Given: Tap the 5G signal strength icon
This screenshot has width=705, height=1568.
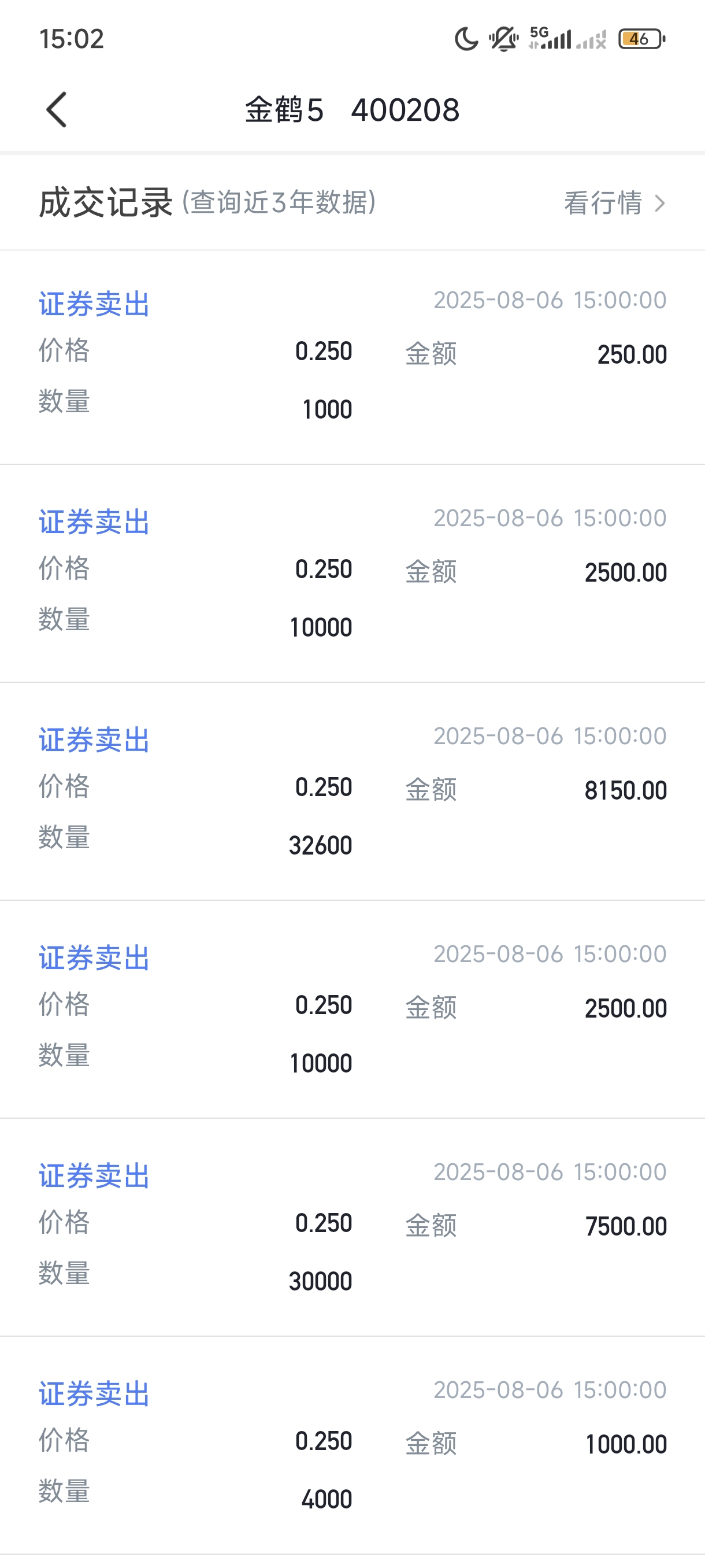Looking at the screenshot, I should click(x=551, y=38).
